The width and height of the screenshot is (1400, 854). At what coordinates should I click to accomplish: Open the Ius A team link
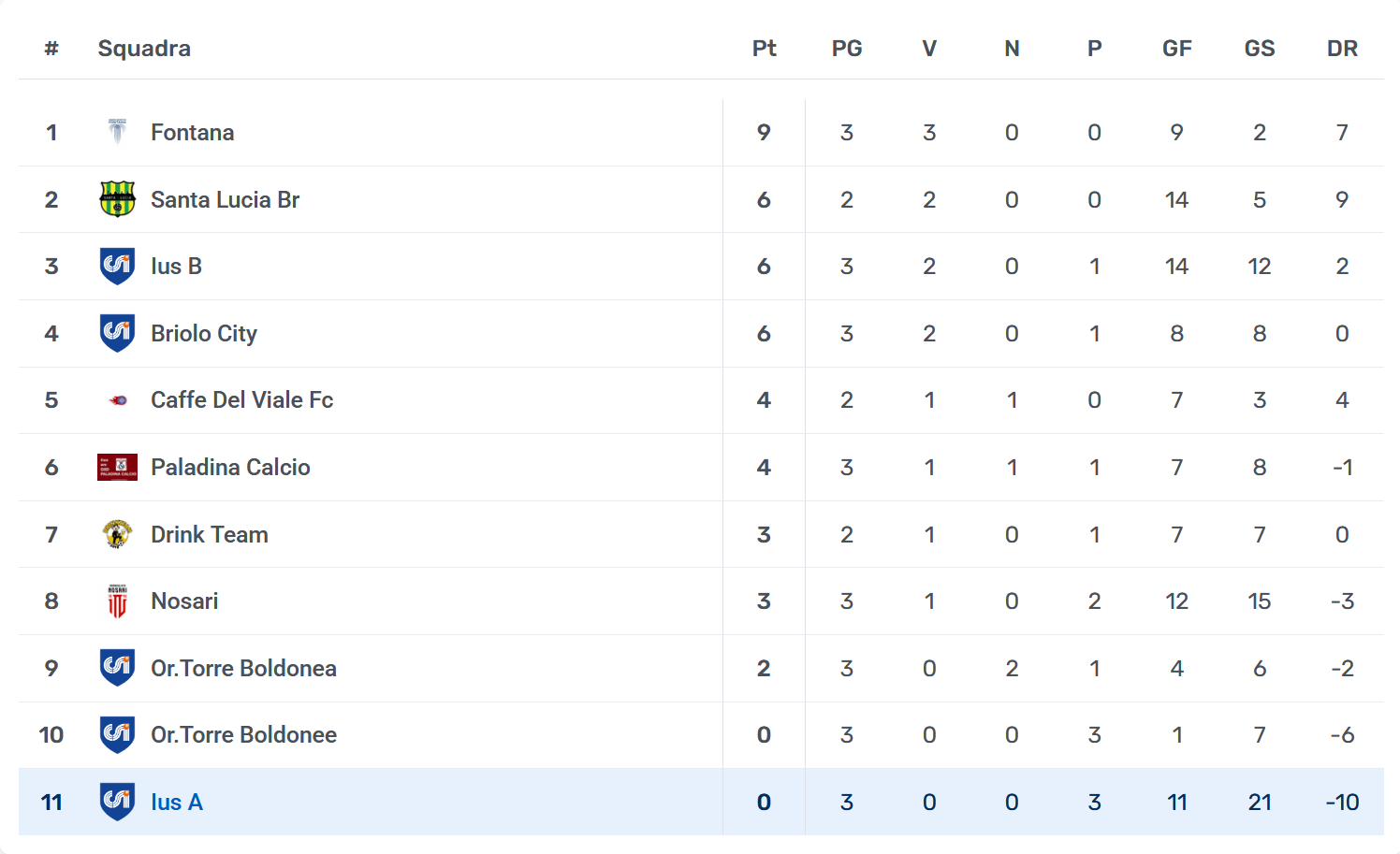(x=177, y=803)
